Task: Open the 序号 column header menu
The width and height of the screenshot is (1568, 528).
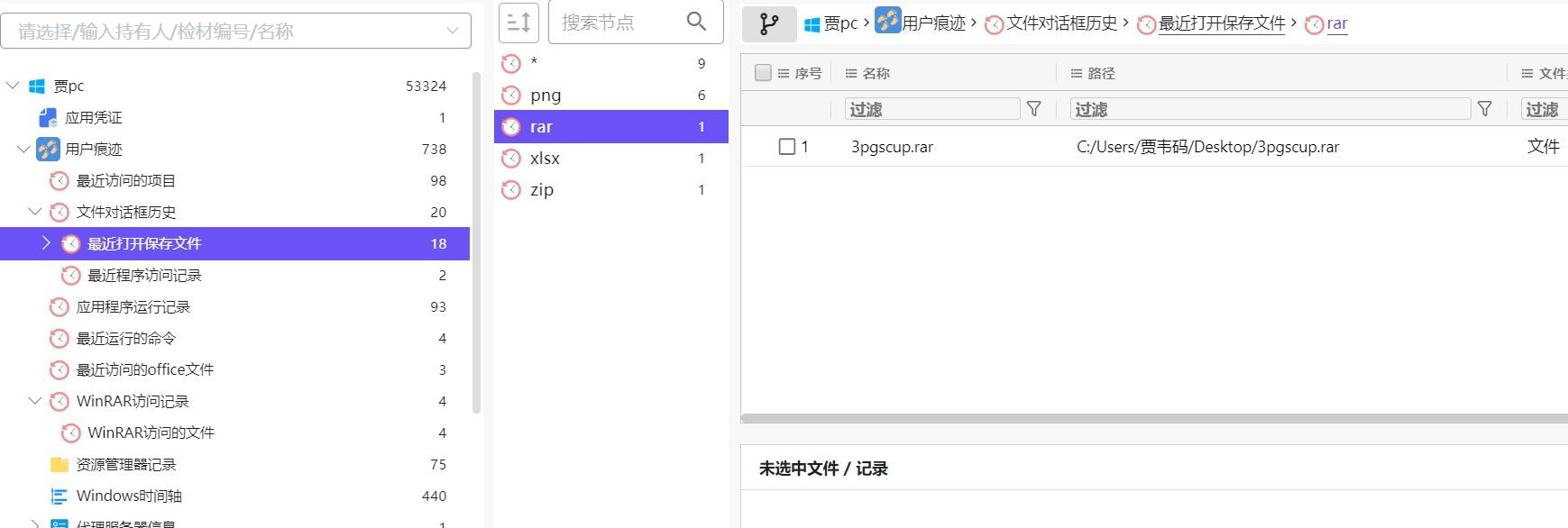Action: 784,73
